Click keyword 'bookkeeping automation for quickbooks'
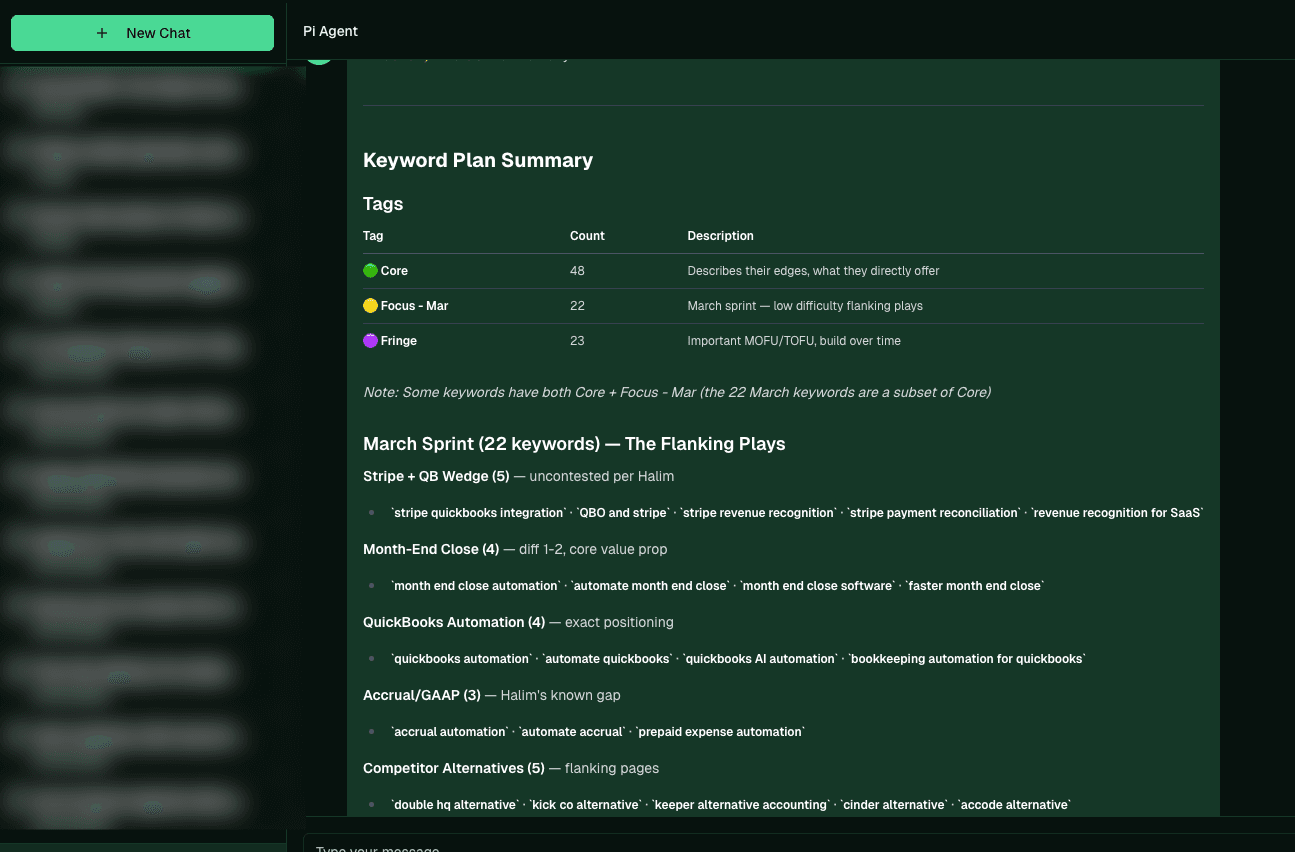1295x852 pixels. point(967,659)
